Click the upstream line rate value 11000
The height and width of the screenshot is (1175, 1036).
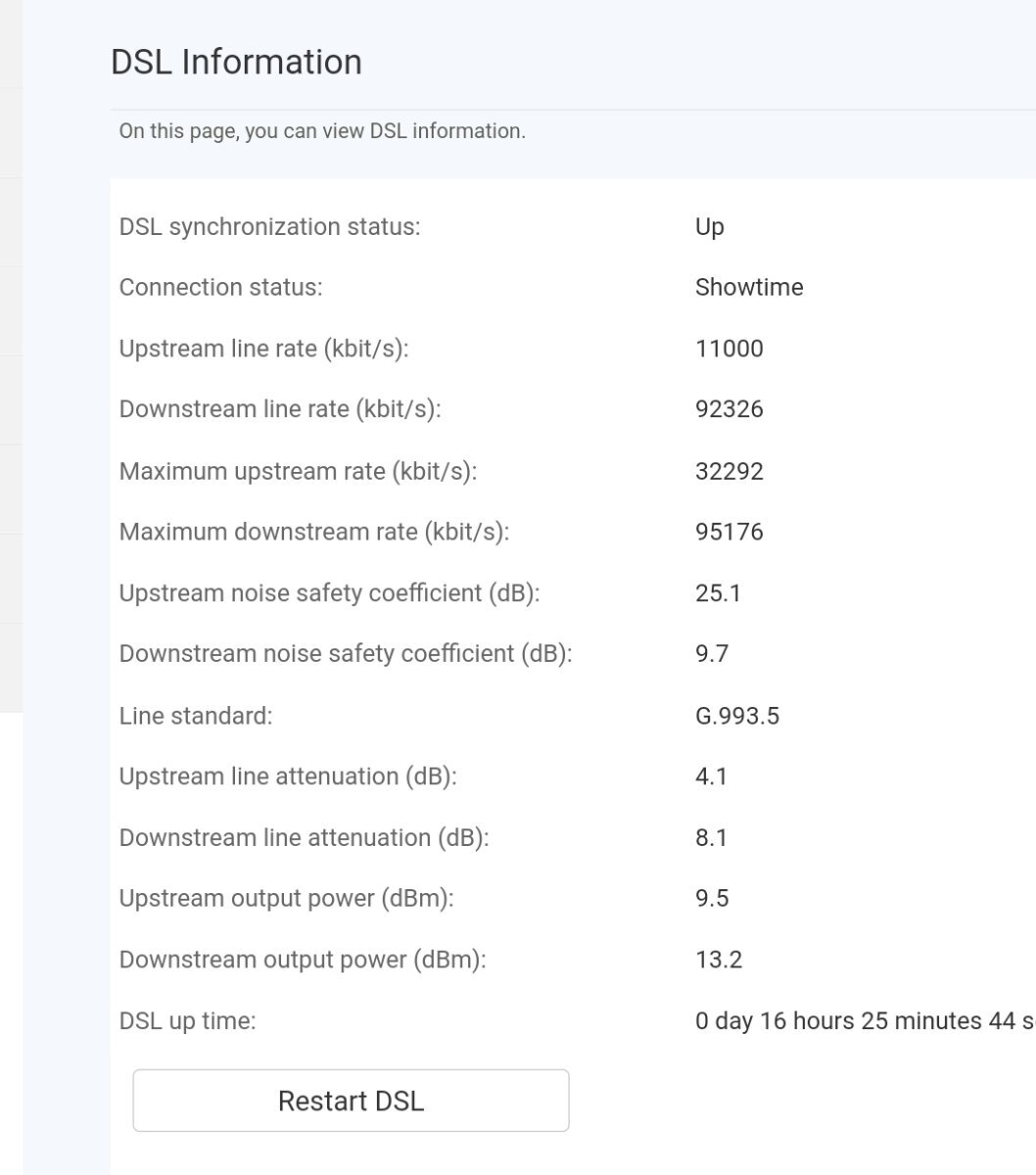point(730,349)
